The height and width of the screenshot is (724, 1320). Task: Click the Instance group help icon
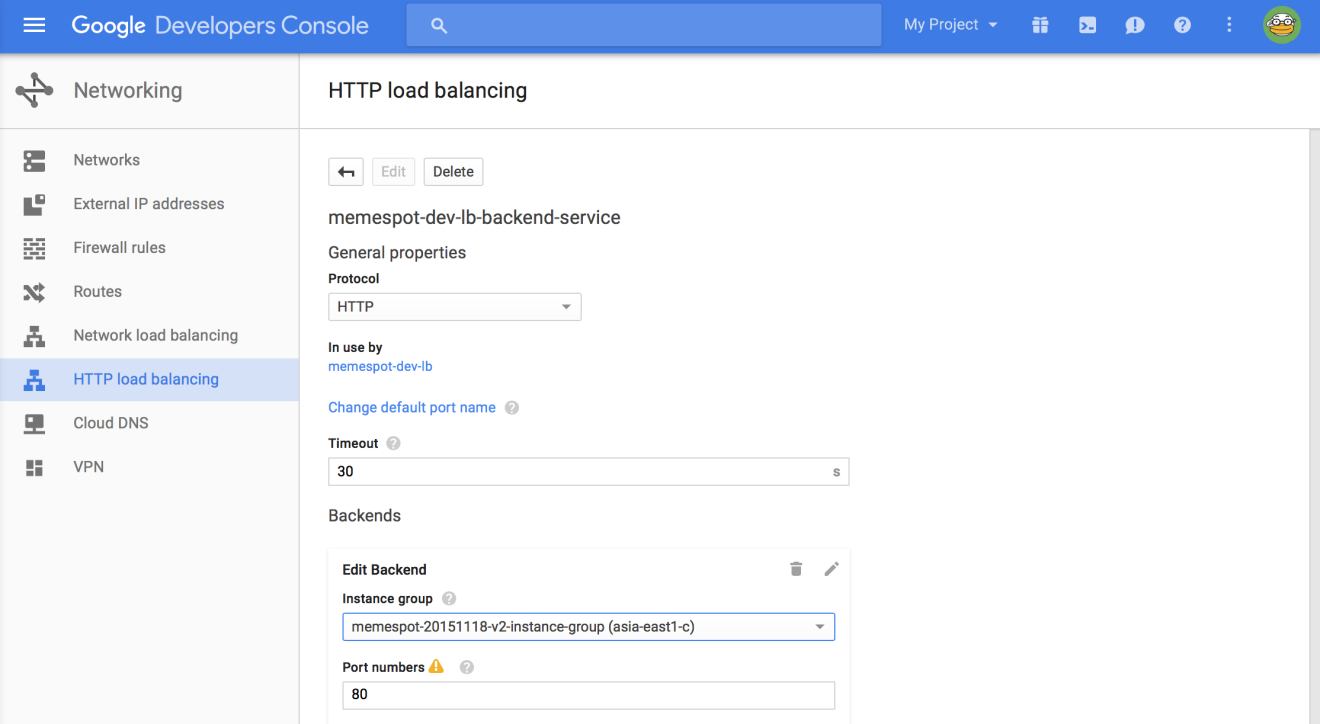[448, 598]
